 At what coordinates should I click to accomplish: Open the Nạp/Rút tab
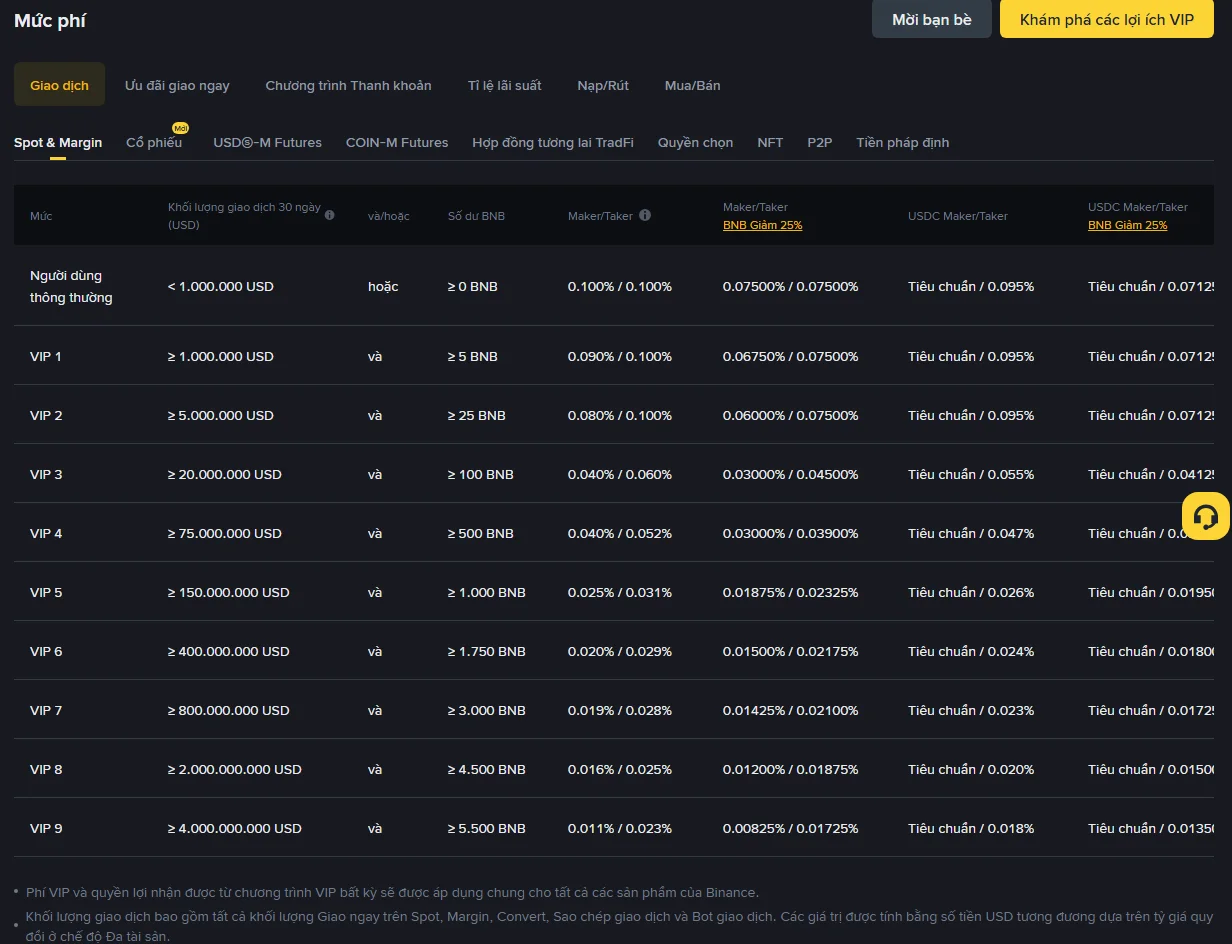click(603, 85)
